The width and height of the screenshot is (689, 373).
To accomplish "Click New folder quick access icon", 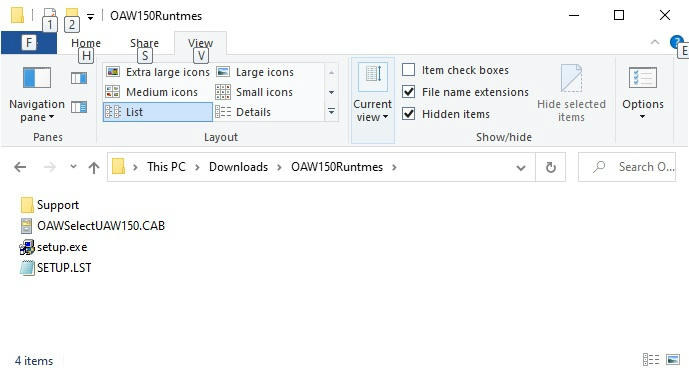I will click(x=72, y=15).
